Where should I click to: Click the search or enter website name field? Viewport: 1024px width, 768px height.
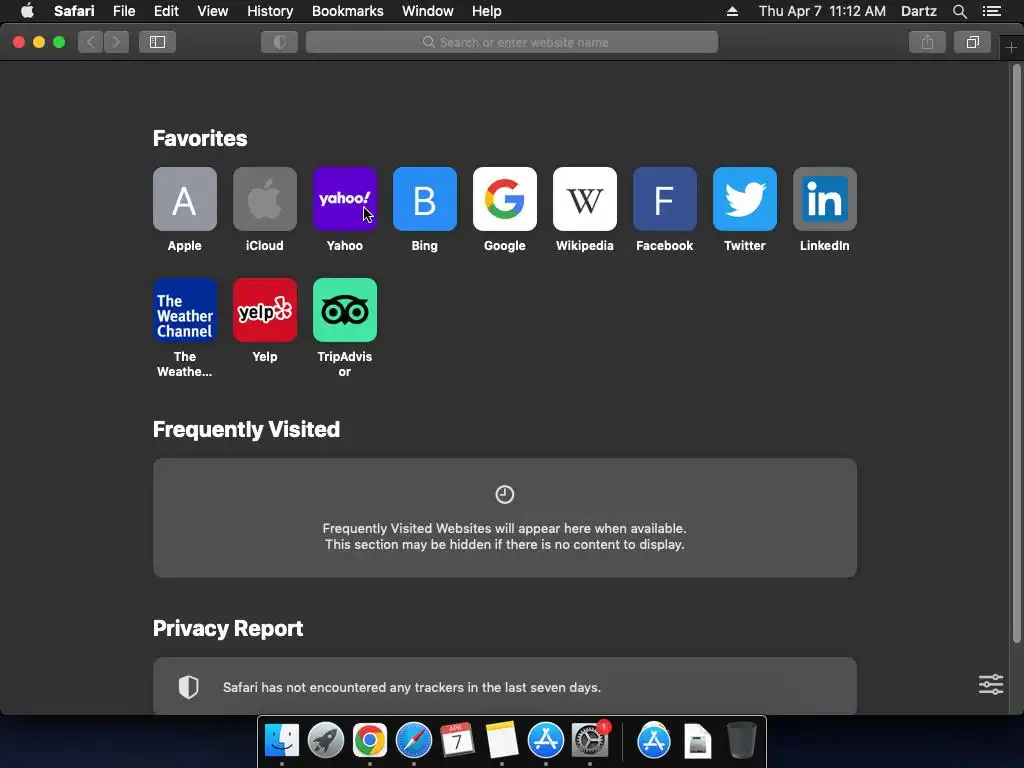pyautogui.click(x=512, y=42)
